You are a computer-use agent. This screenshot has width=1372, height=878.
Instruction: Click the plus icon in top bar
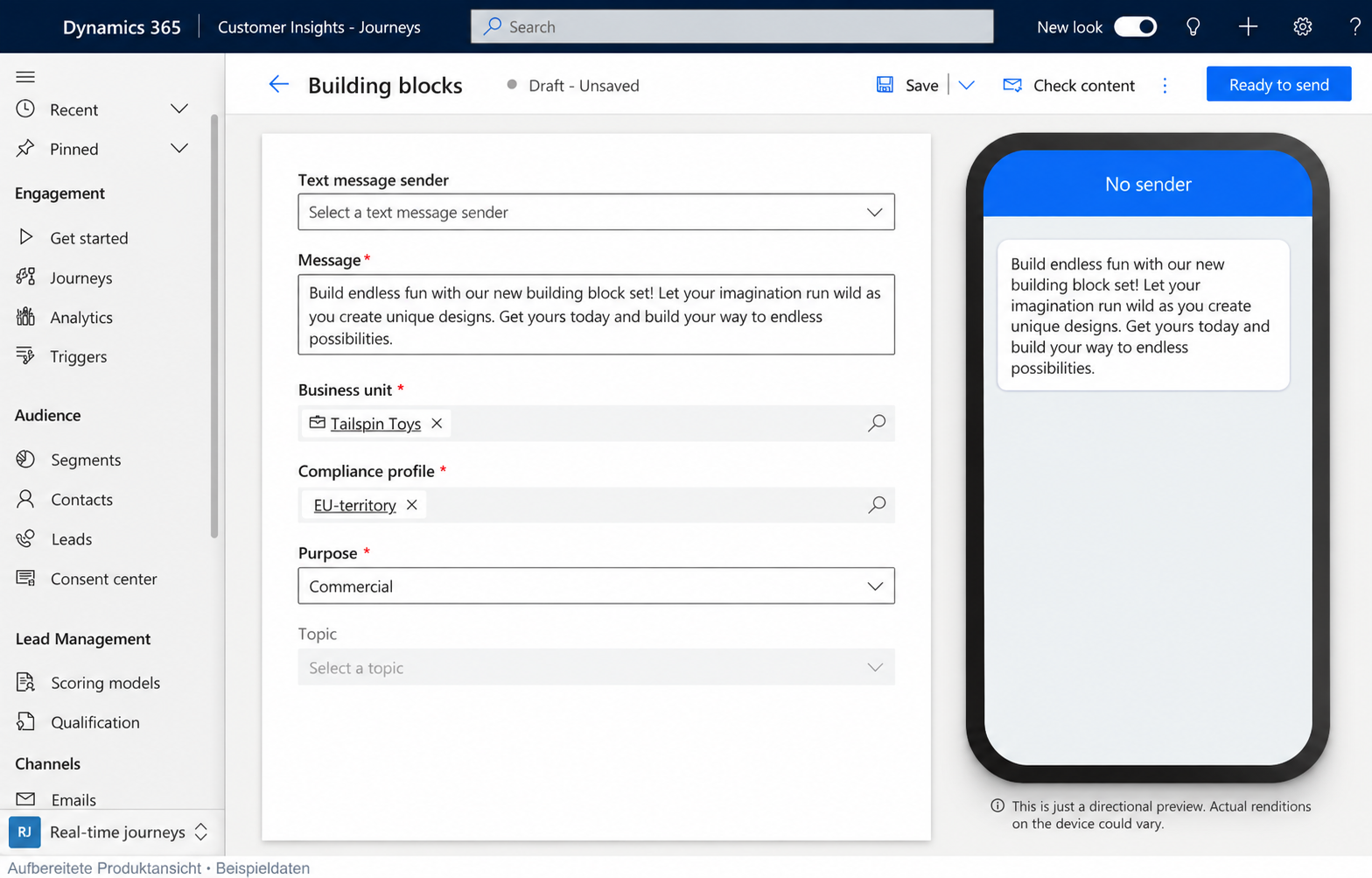[x=1248, y=27]
